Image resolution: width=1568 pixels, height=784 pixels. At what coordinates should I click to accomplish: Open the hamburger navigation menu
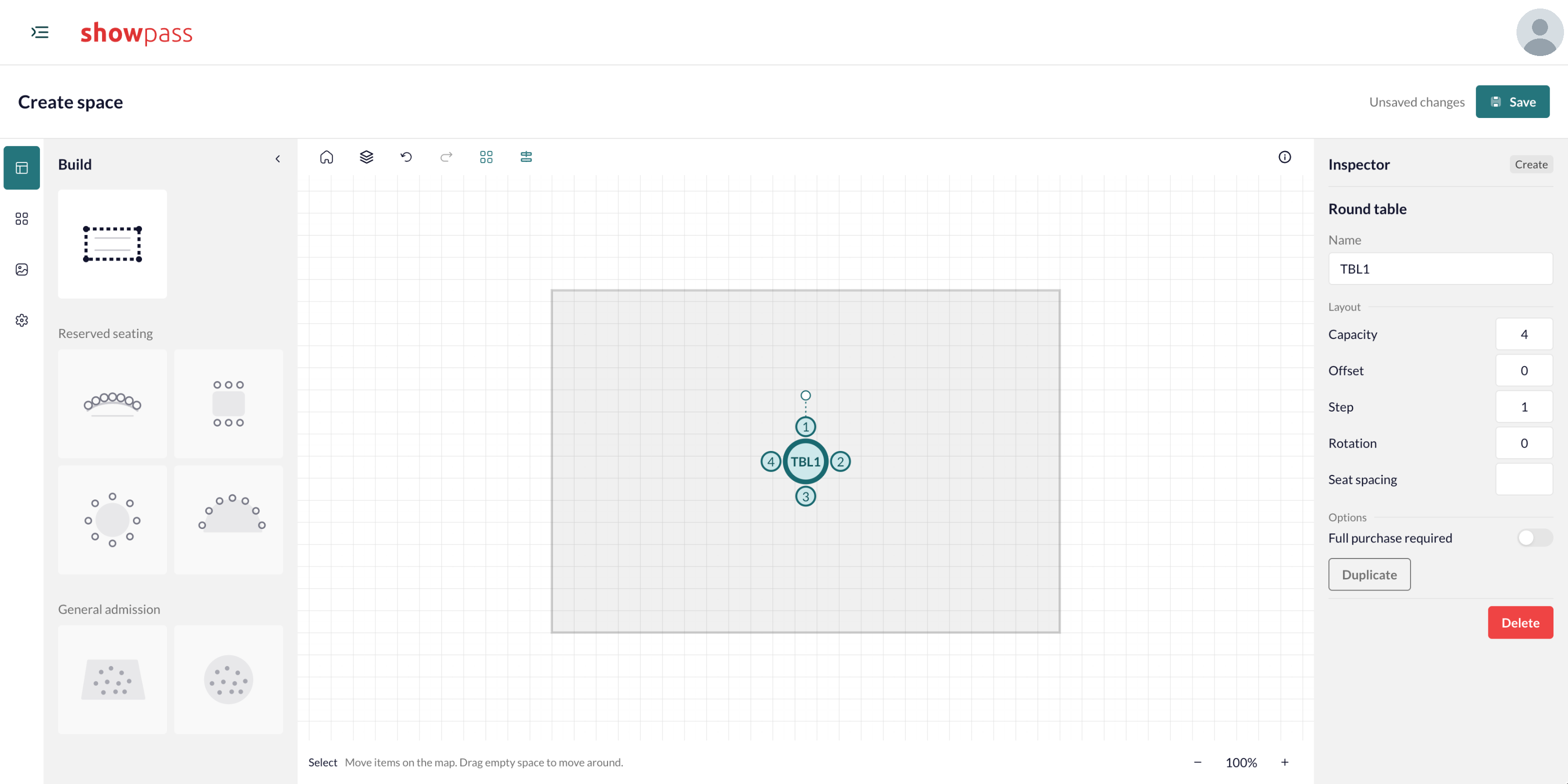(40, 32)
